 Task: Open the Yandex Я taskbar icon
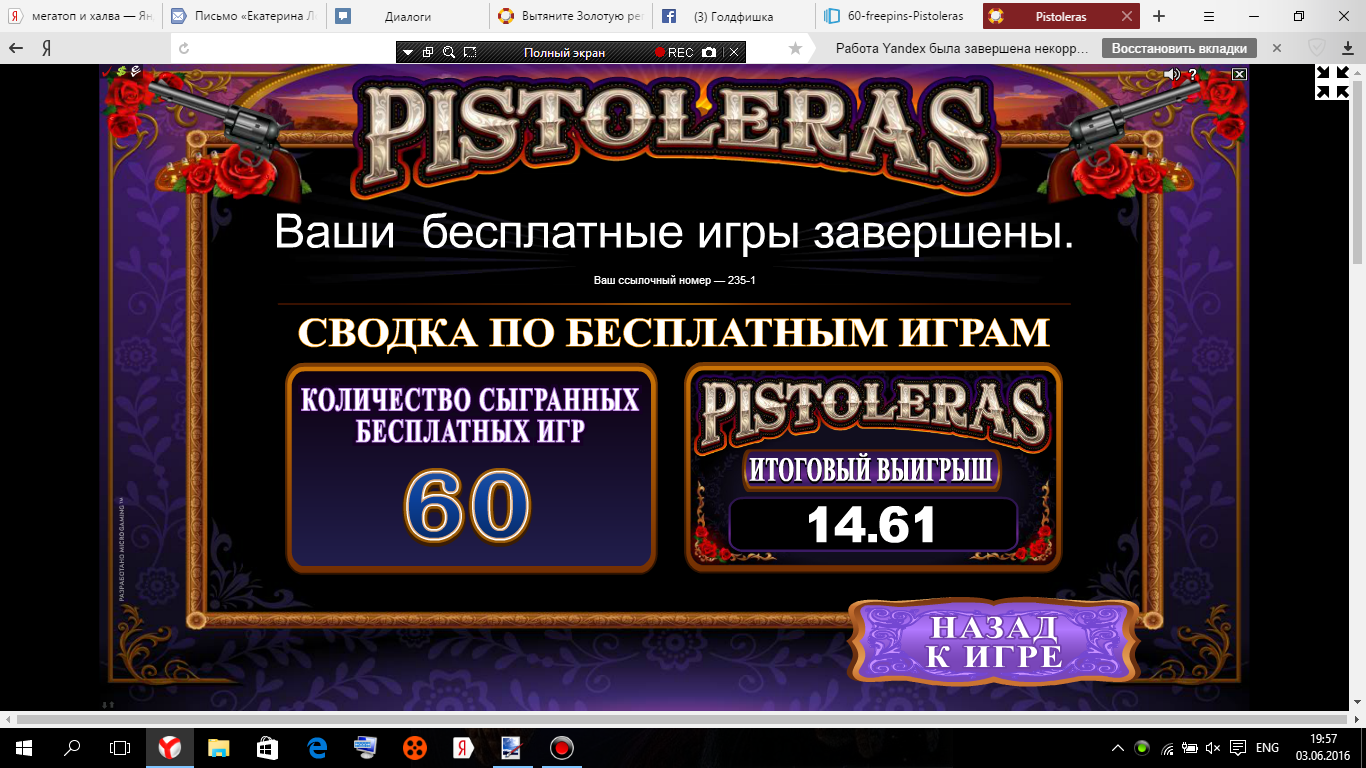point(463,747)
